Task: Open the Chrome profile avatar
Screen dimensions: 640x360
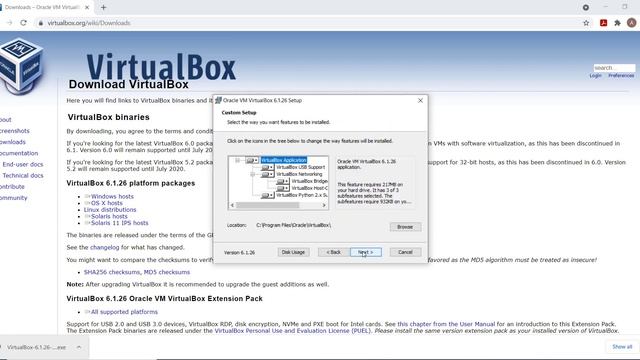Action: [631, 23]
